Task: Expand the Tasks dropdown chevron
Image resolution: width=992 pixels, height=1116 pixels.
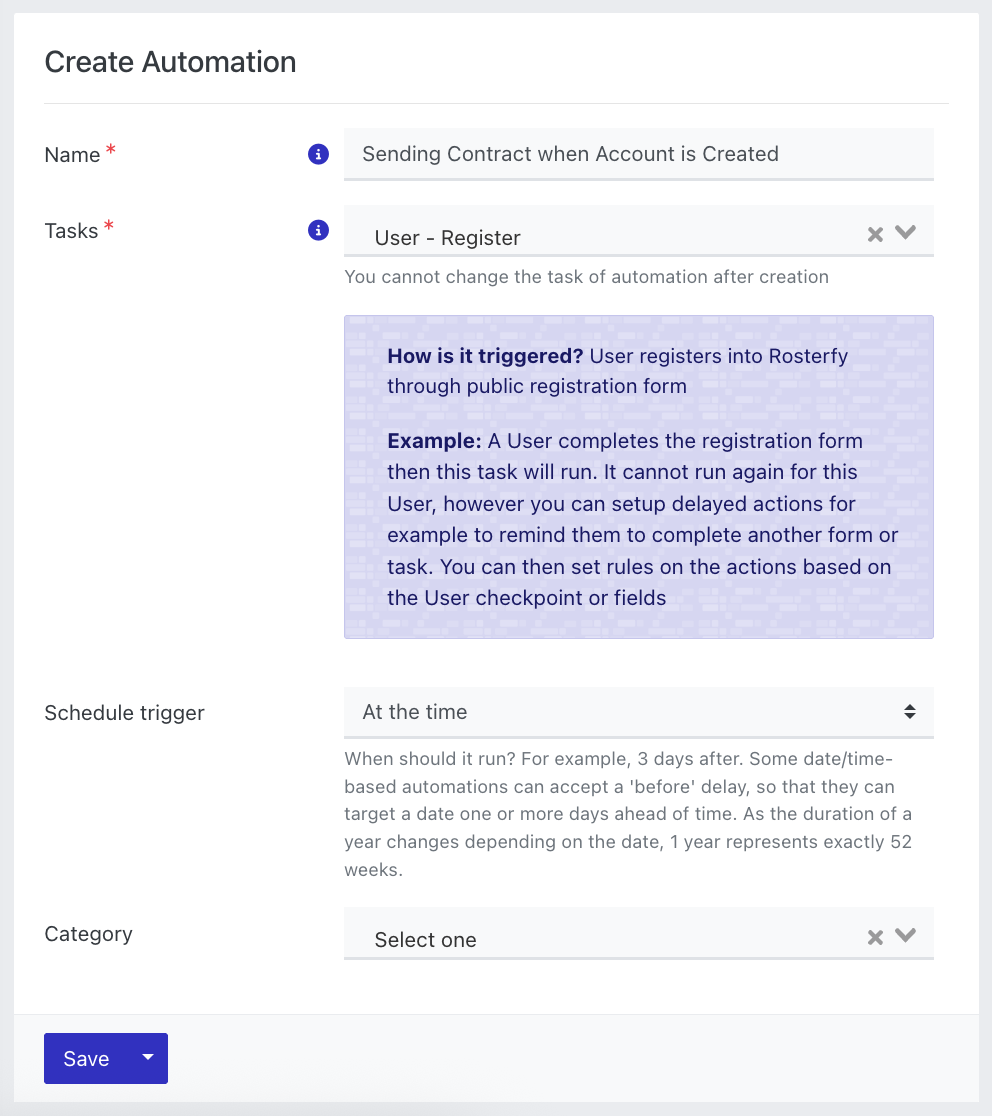Action: point(905,232)
